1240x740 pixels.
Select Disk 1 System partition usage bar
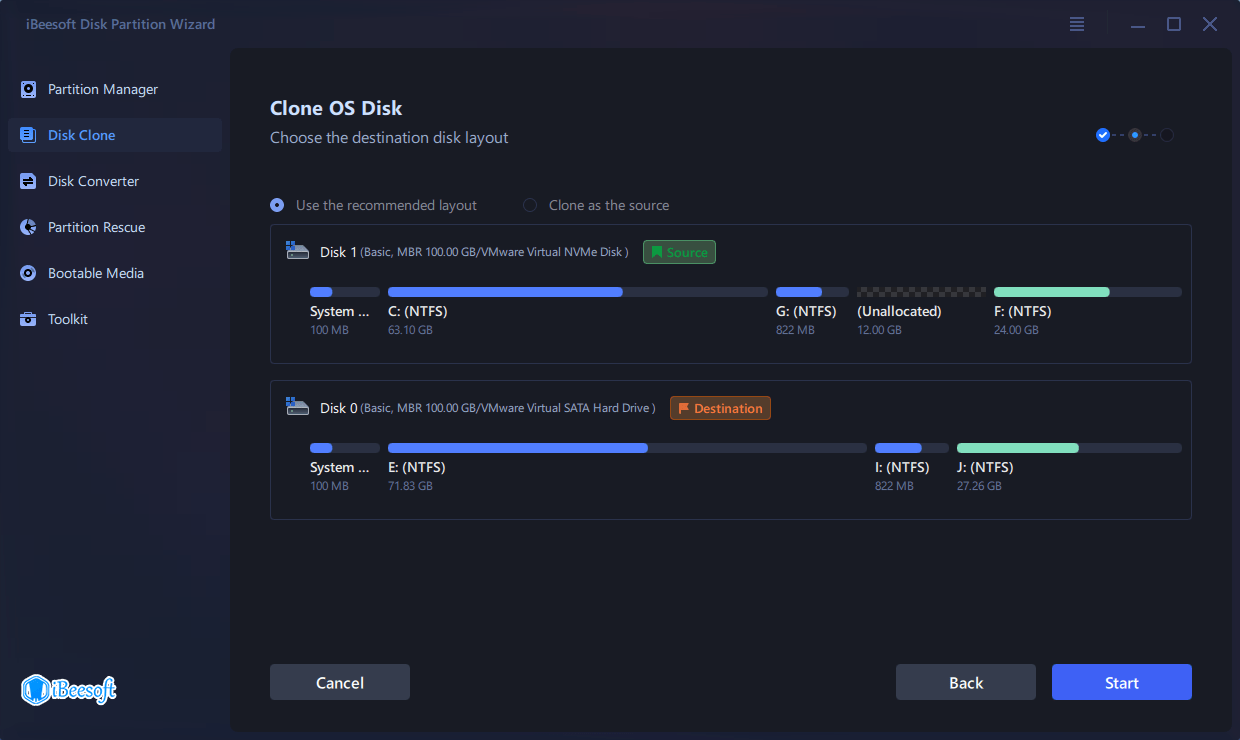point(345,292)
